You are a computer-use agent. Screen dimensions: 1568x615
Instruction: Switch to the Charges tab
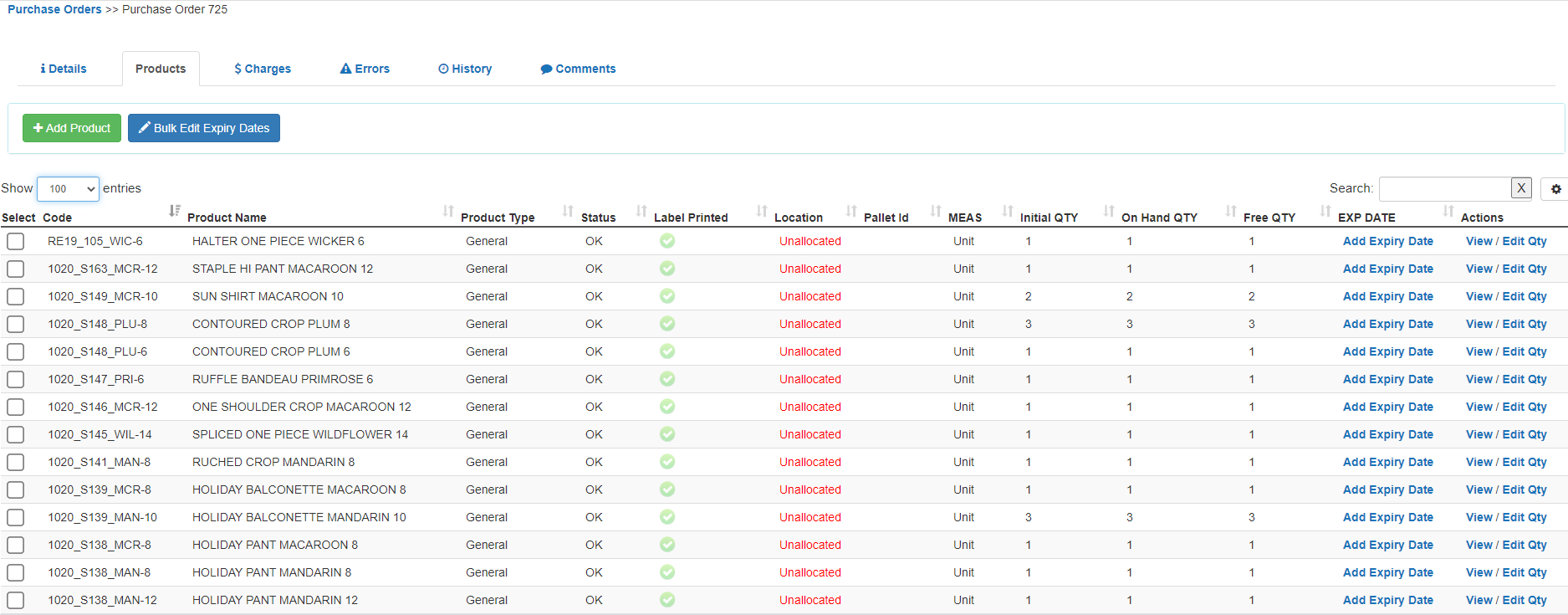tap(263, 69)
